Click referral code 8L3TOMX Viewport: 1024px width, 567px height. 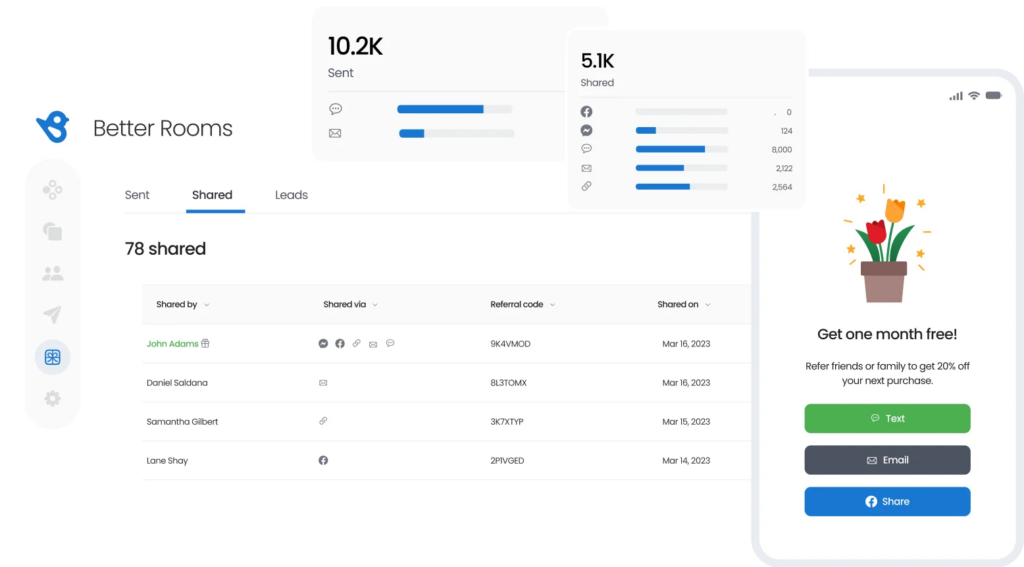[508, 383]
